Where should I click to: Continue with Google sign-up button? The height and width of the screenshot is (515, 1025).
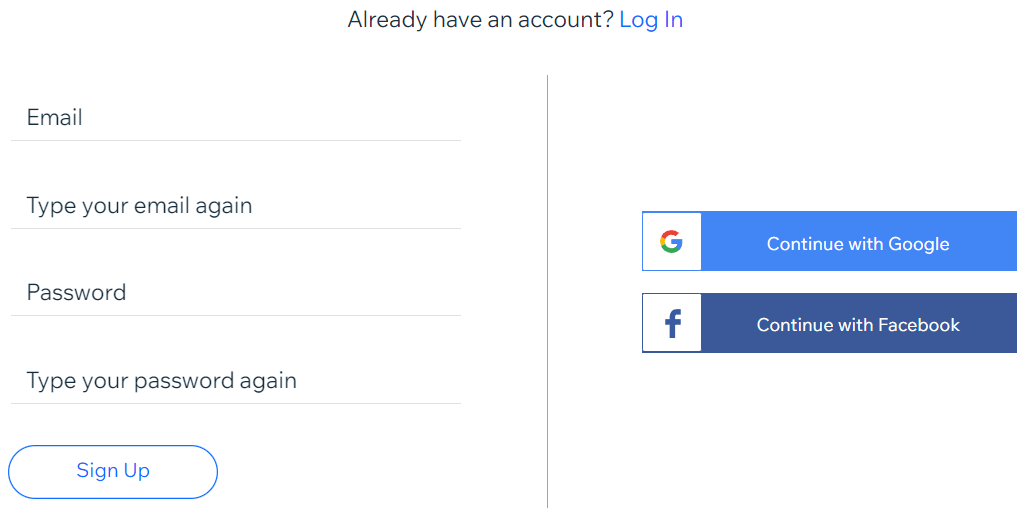click(829, 241)
